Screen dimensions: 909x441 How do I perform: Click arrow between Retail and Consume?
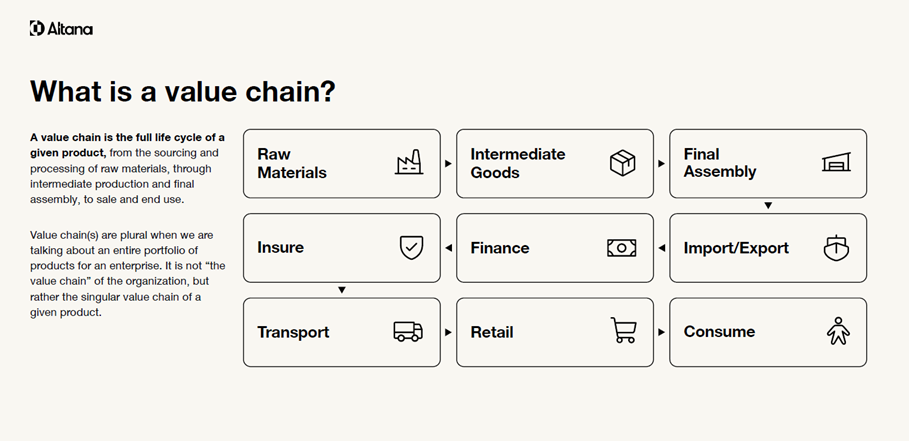coord(661,332)
